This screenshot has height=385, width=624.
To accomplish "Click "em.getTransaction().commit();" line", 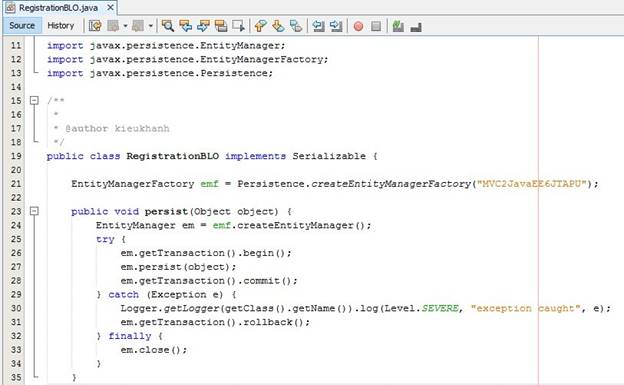I will 209,281.
